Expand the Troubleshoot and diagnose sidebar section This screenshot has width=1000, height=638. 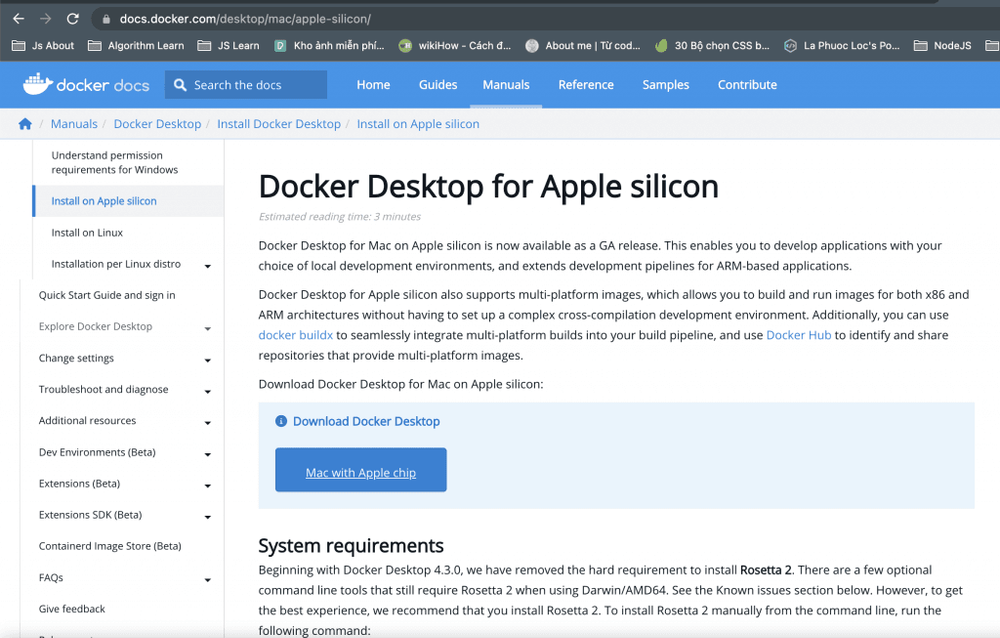click(208, 390)
